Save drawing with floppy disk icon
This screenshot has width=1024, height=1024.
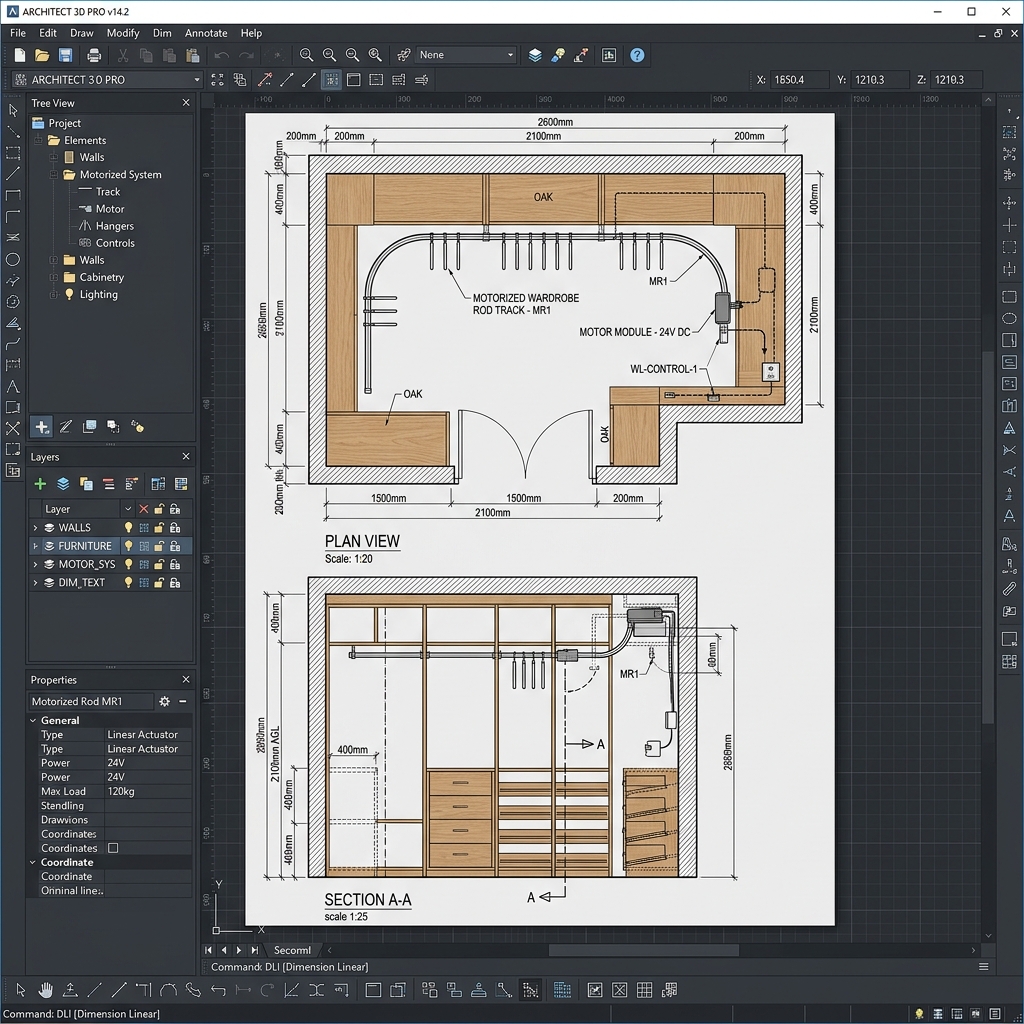click(65, 56)
